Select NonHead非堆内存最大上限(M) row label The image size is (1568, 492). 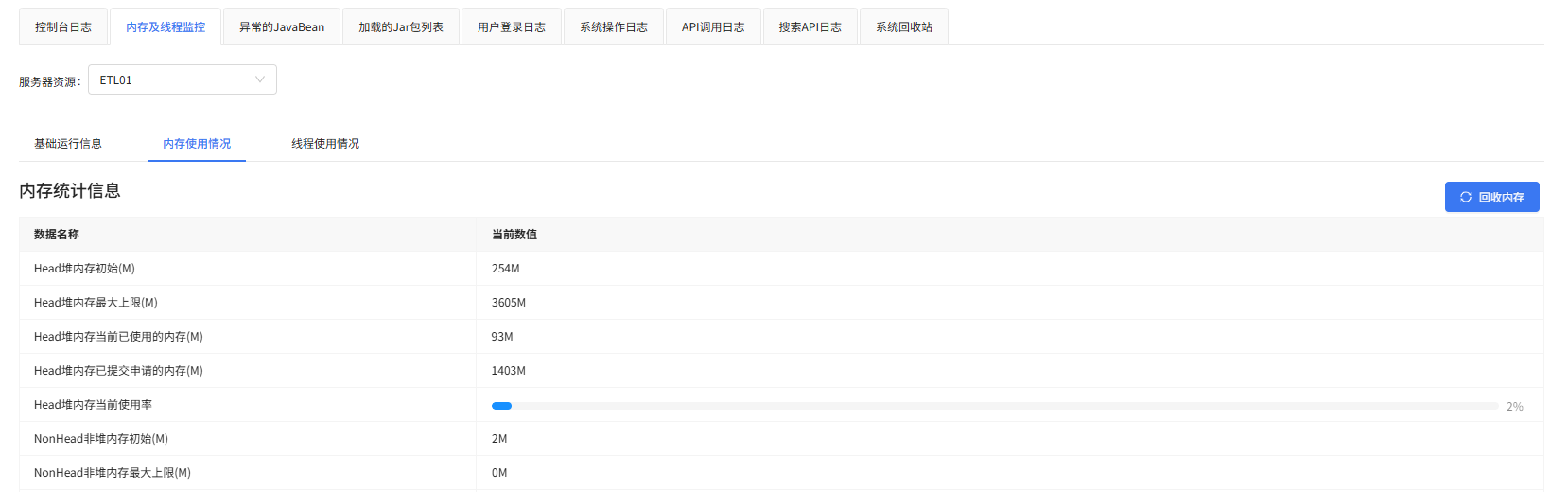pyautogui.click(x=113, y=473)
